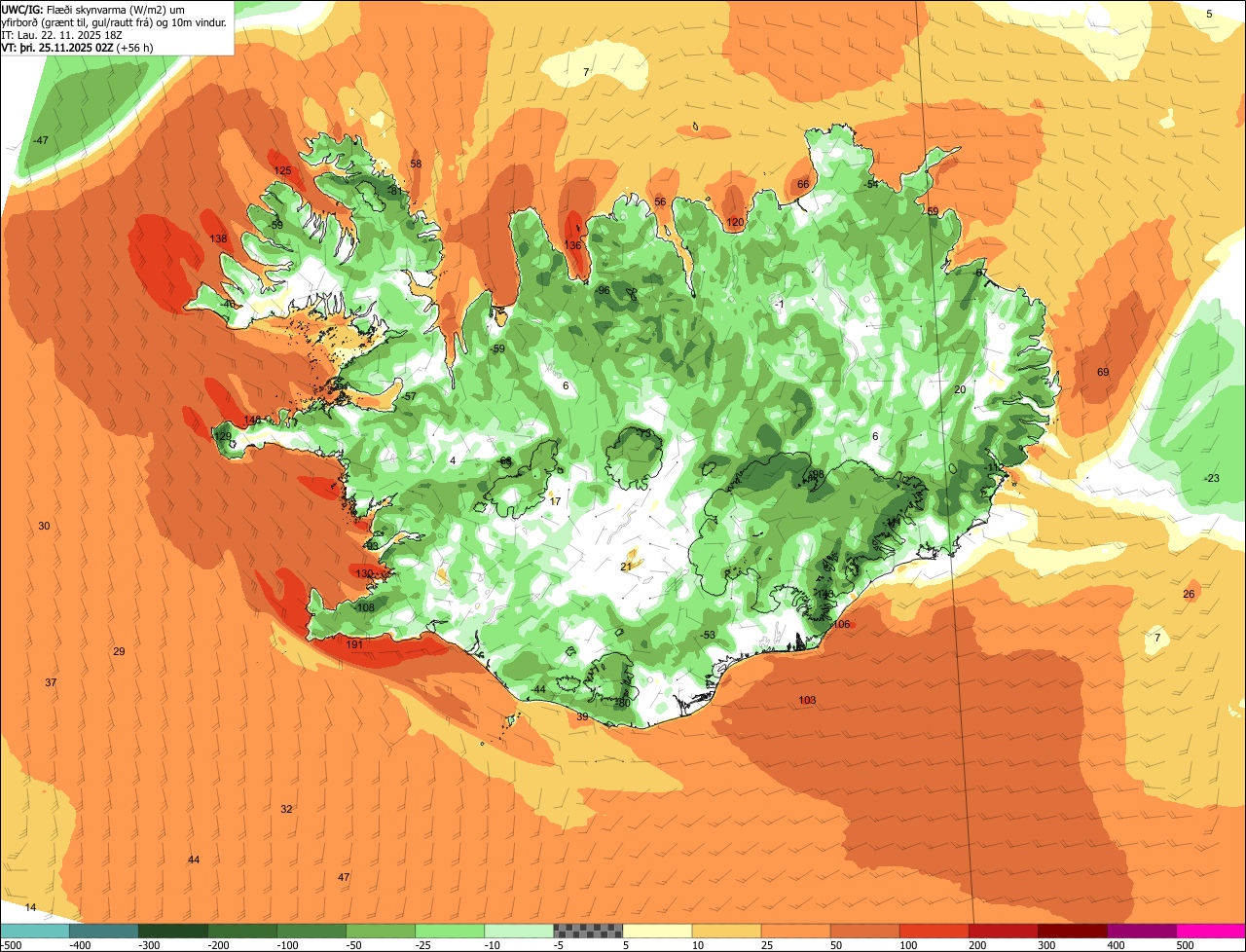
Task: Click the map value 148 near Snæfellsnes
Action: 252,421
